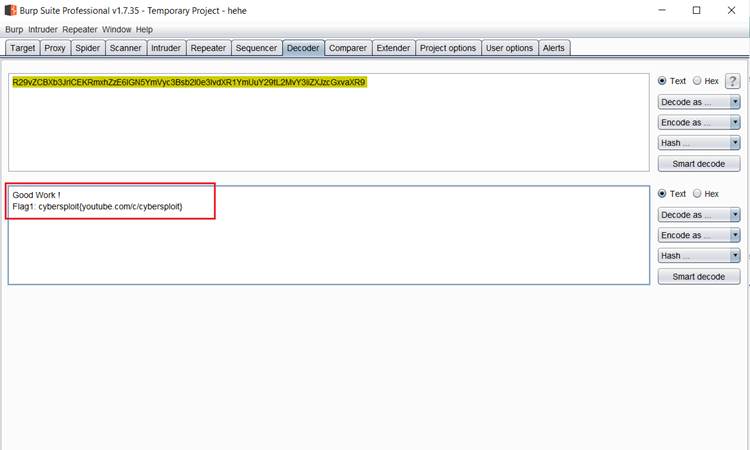Image resolution: width=750 pixels, height=450 pixels.
Task: Open the Proxy tab
Action: 55,48
